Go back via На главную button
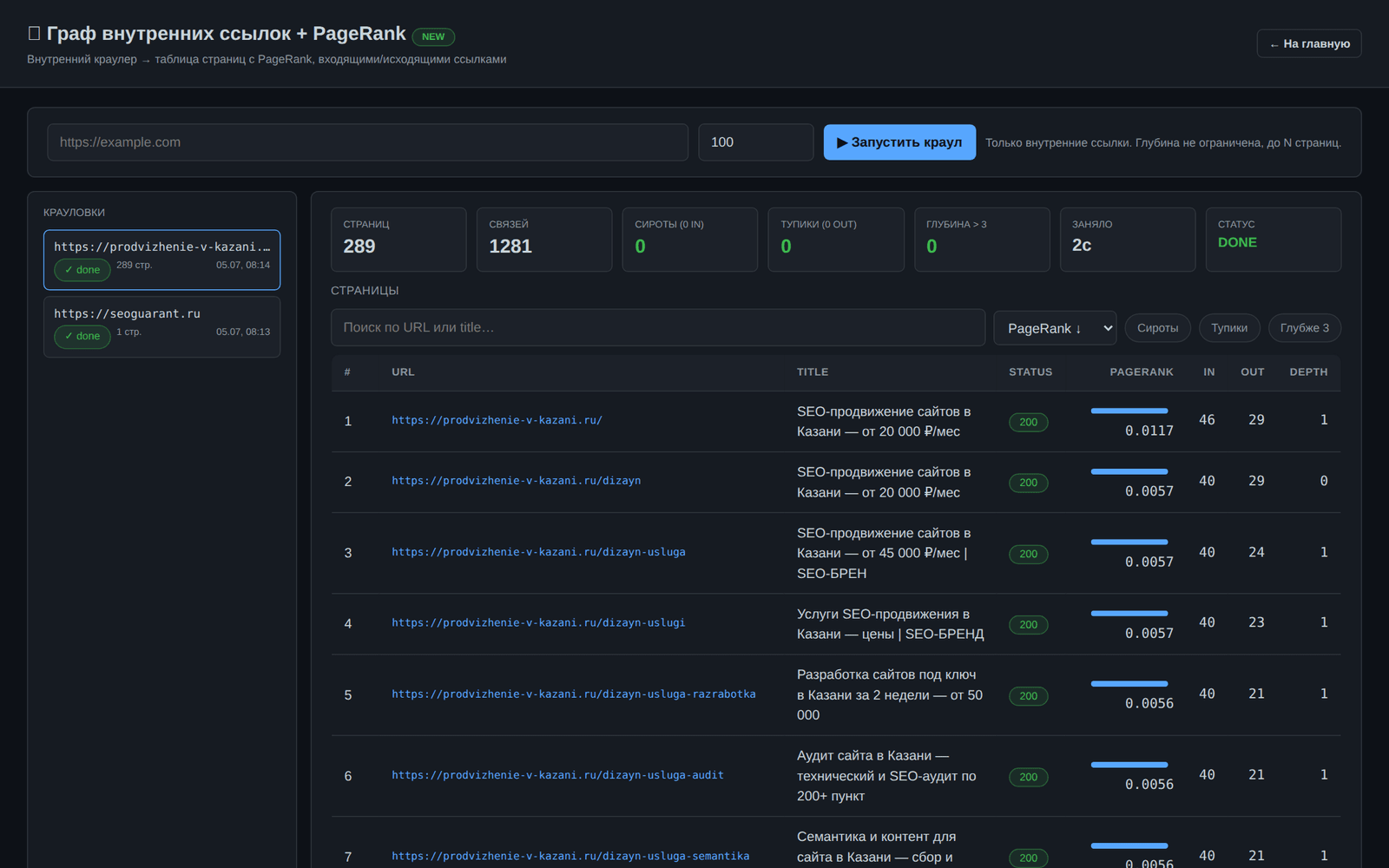 point(1309,43)
